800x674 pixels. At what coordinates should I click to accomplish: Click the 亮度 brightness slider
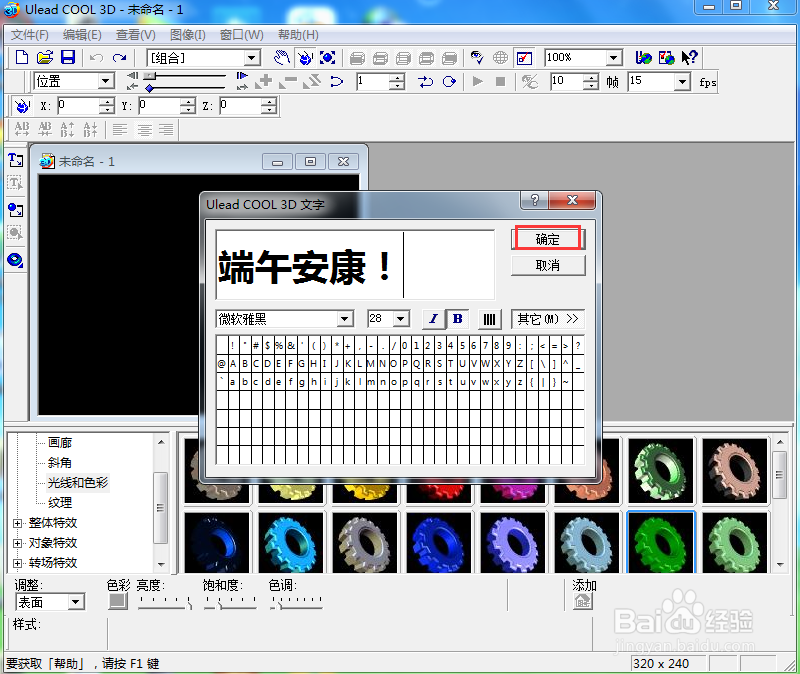165,603
